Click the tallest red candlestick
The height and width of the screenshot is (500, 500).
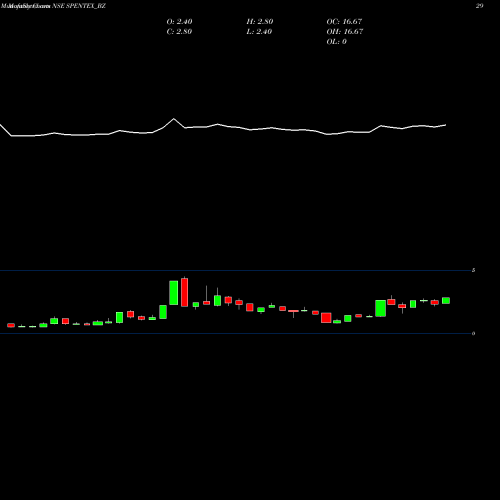pos(184,292)
